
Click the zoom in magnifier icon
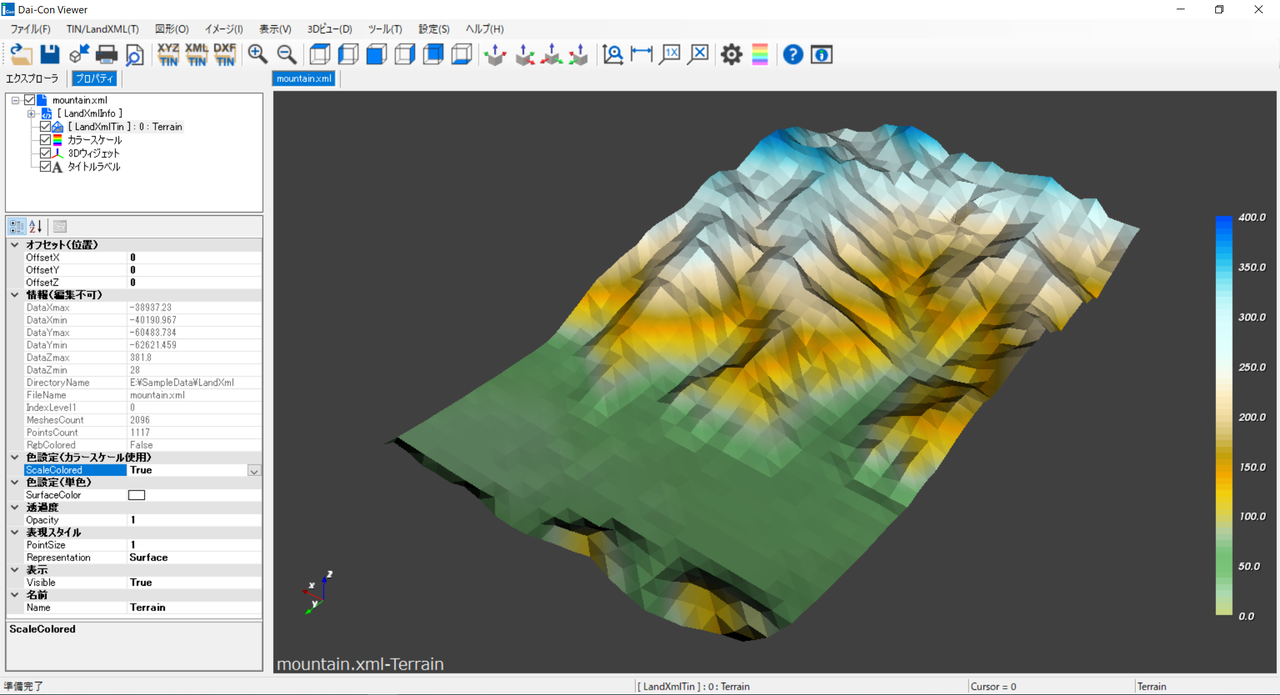tap(258, 54)
